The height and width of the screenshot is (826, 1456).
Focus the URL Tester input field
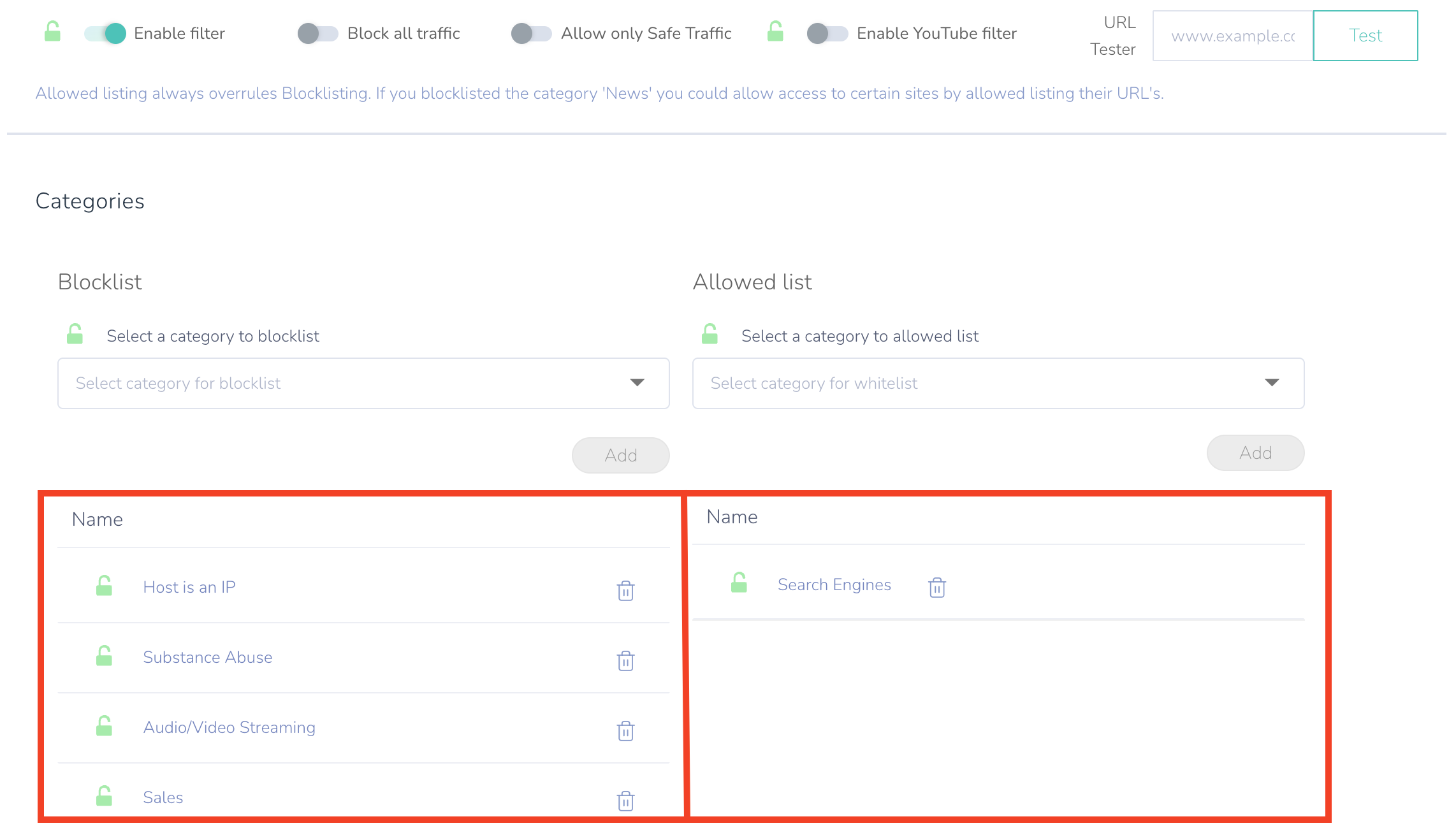pyautogui.click(x=1232, y=36)
